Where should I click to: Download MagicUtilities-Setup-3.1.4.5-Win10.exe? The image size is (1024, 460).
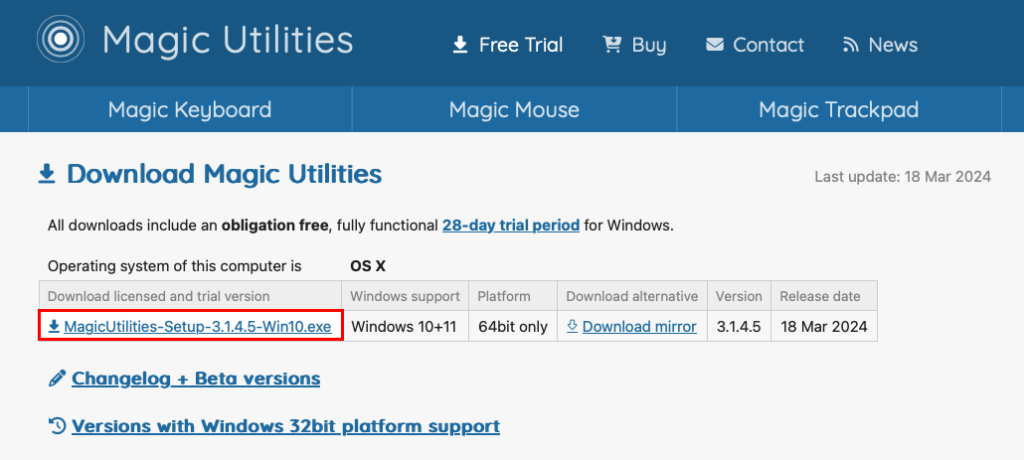pyautogui.click(x=197, y=326)
